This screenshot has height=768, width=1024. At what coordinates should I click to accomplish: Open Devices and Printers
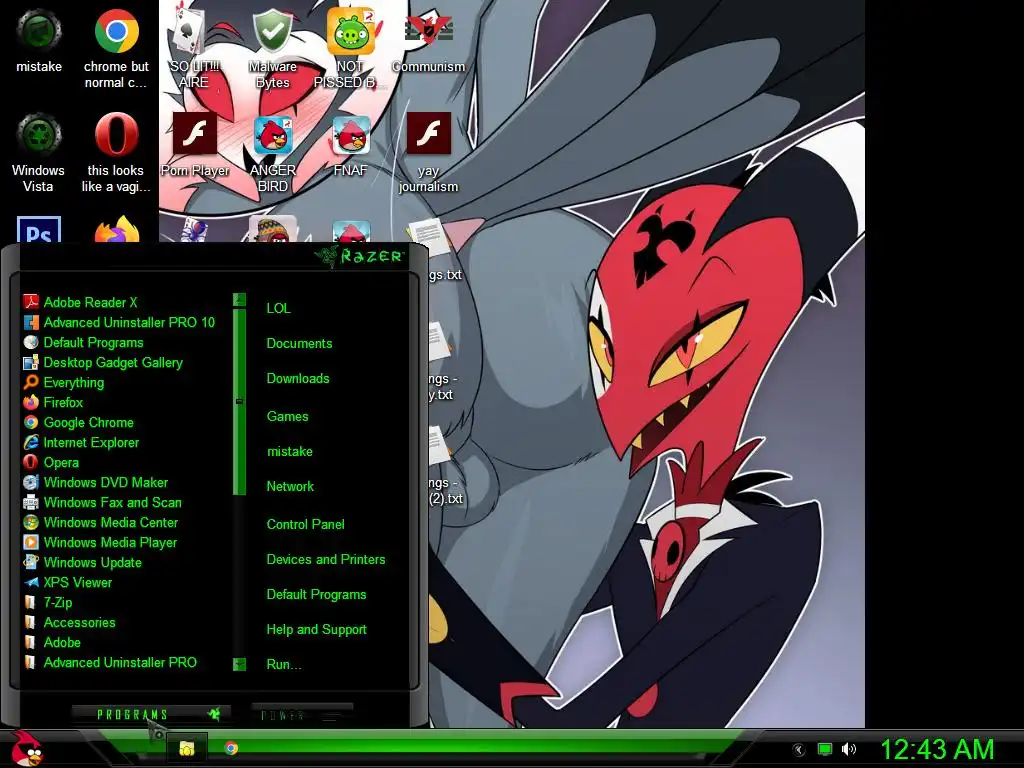326,560
